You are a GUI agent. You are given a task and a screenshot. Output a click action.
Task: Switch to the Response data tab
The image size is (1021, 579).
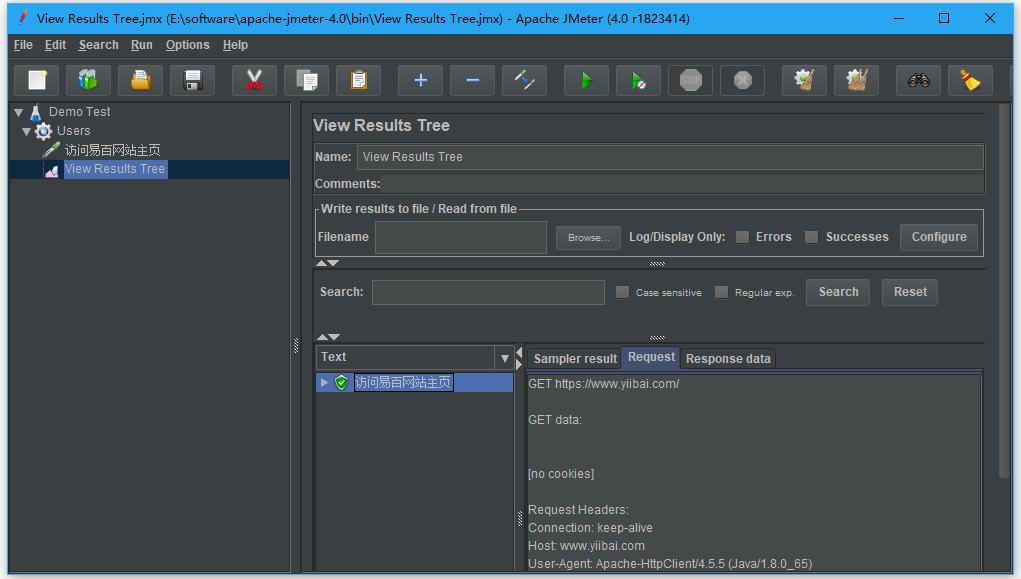click(728, 359)
